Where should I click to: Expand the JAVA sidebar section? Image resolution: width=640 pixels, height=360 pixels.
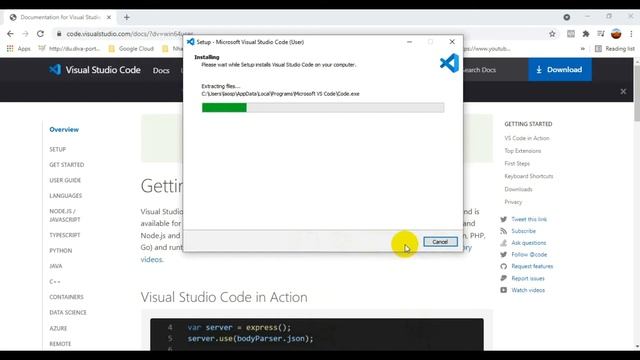56,266
